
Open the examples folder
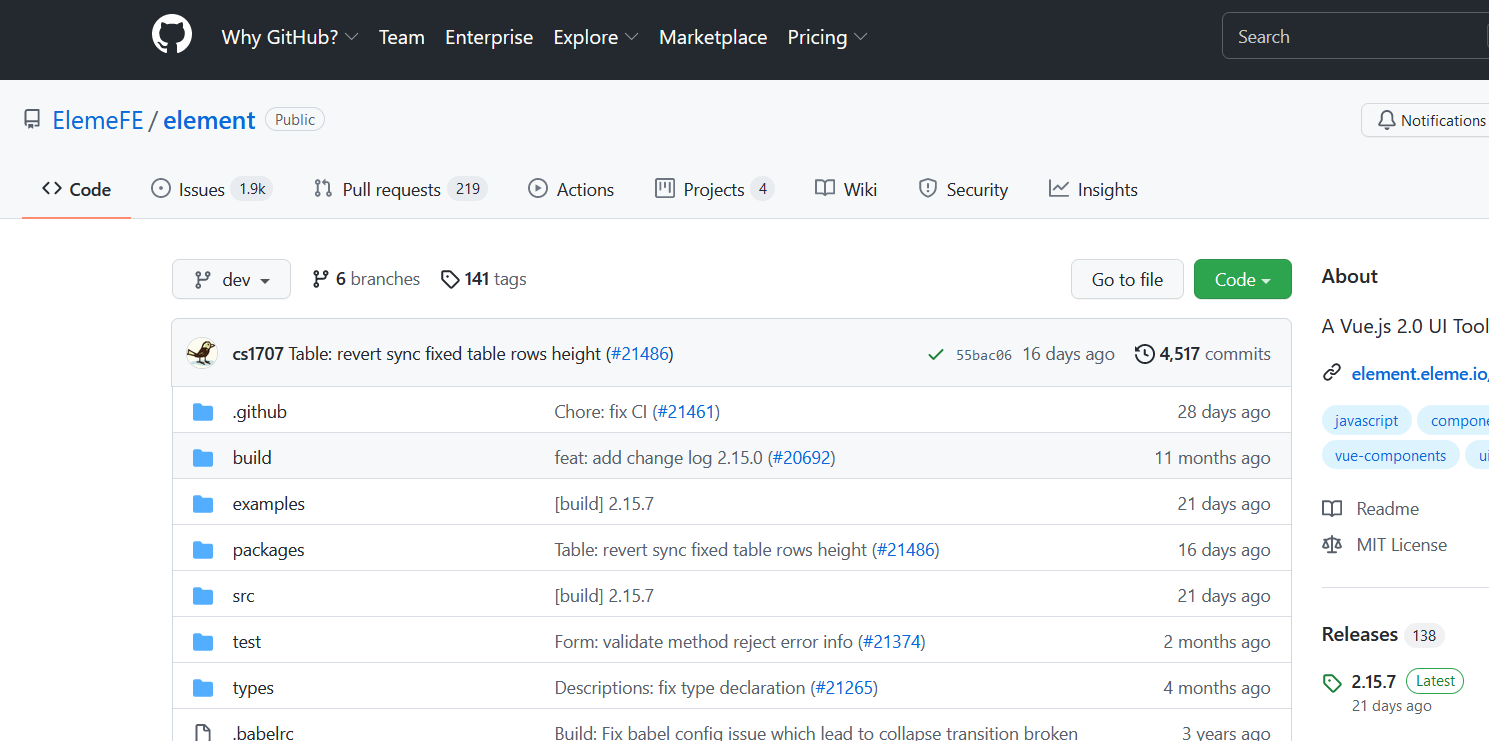click(269, 503)
